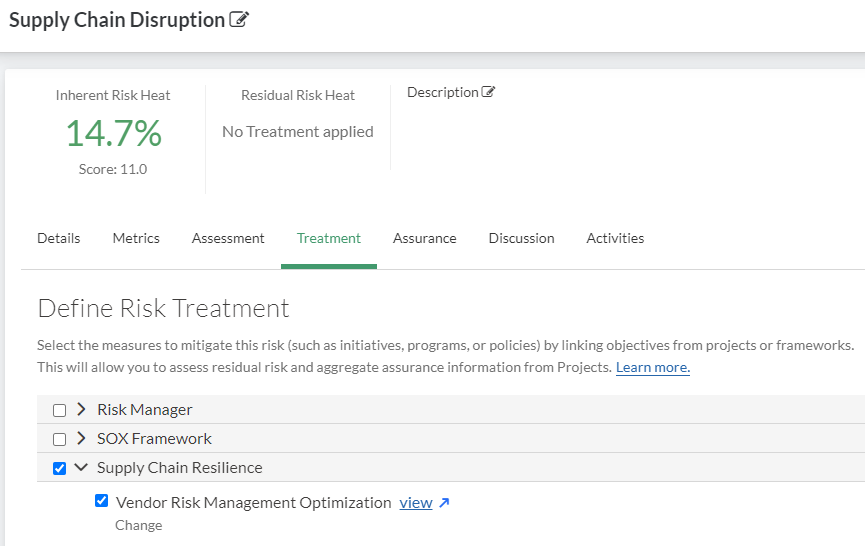Click the view link for Vendor Risk Management
This screenshot has width=865, height=546.
pyautogui.click(x=416, y=503)
